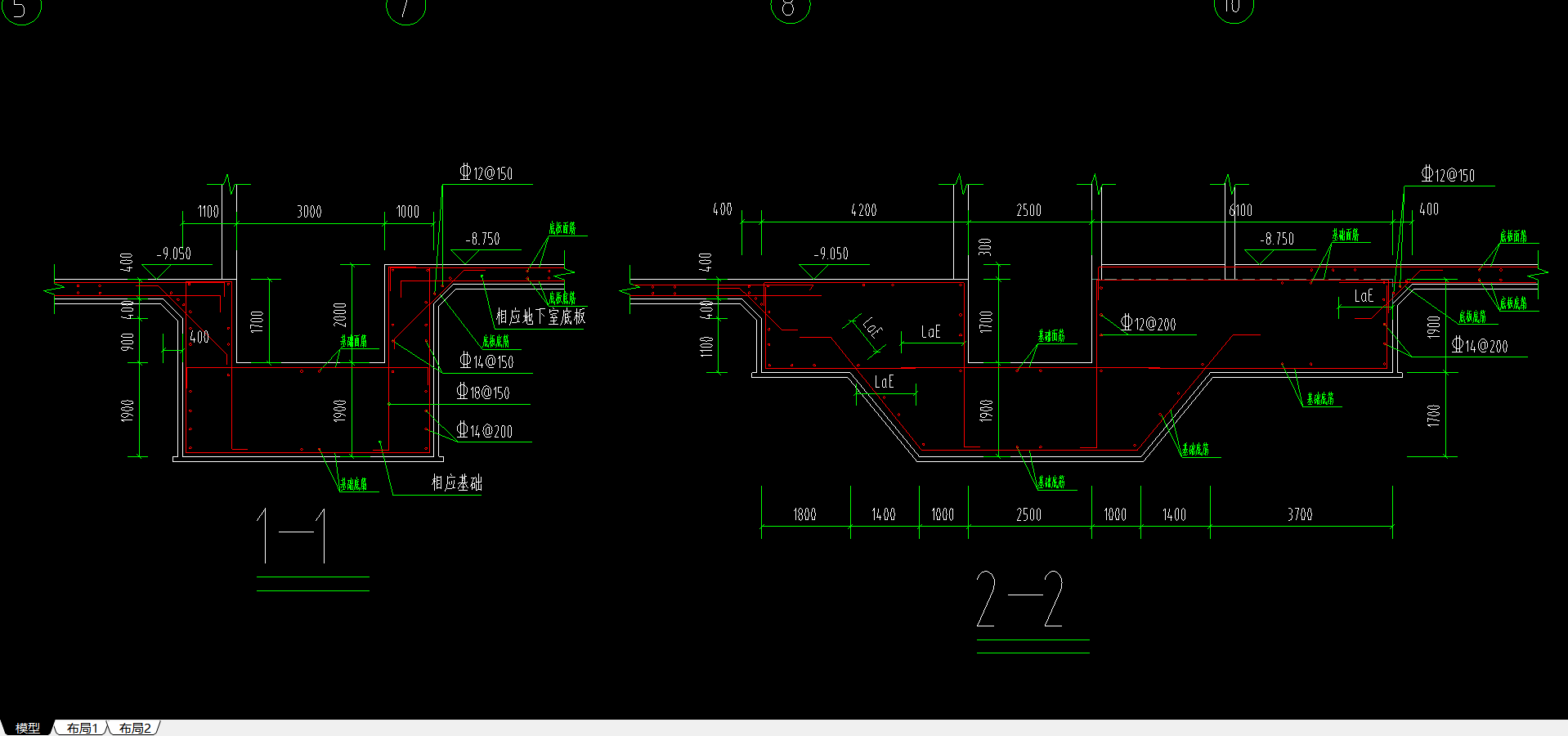
Task: Click the 相应基础 annotation
Action: (x=457, y=482)
